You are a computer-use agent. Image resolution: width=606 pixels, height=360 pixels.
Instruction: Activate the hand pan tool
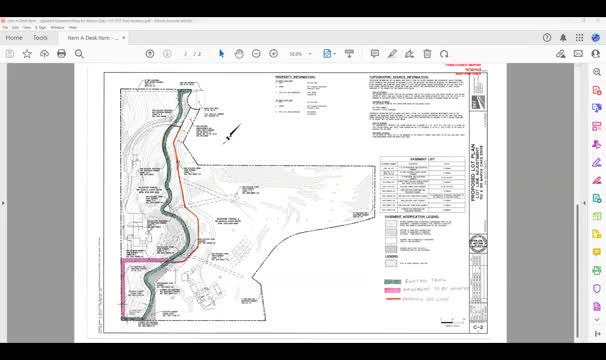click(x=239, y=54)
